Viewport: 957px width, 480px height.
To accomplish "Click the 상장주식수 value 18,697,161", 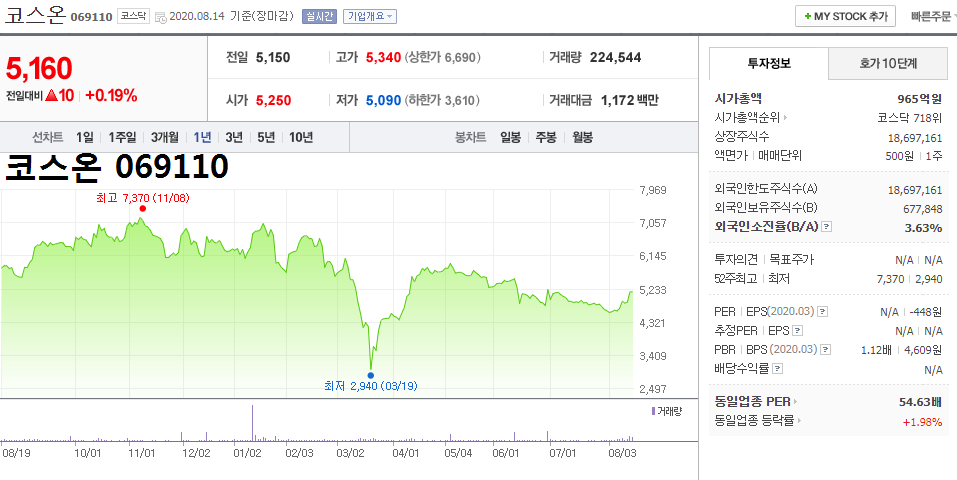I will tap(915, 137).
